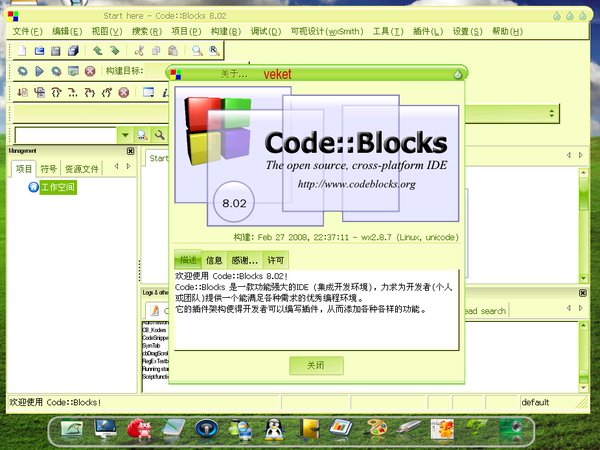Viewport: 600px width, 450px height.
Task: Click the Paste clipboard icon
Action: [173, 51]
